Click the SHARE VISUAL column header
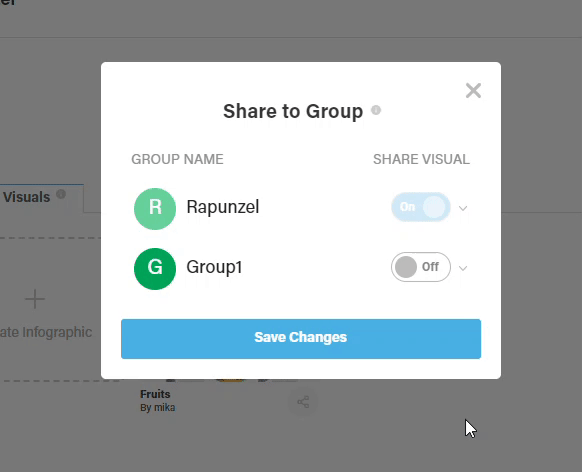This screenshot has height=472, width=582. [421, 159]
